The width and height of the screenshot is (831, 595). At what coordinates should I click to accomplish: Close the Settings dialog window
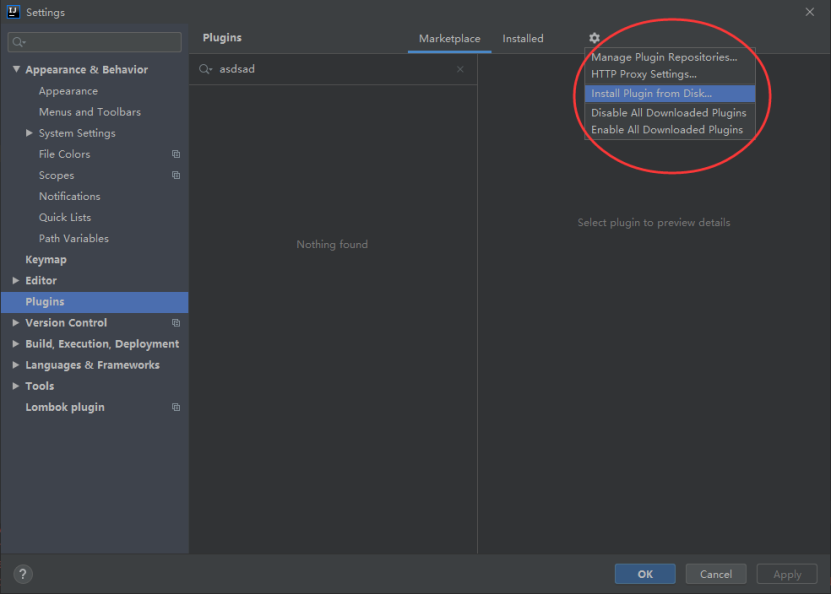[x=809, y=12]
